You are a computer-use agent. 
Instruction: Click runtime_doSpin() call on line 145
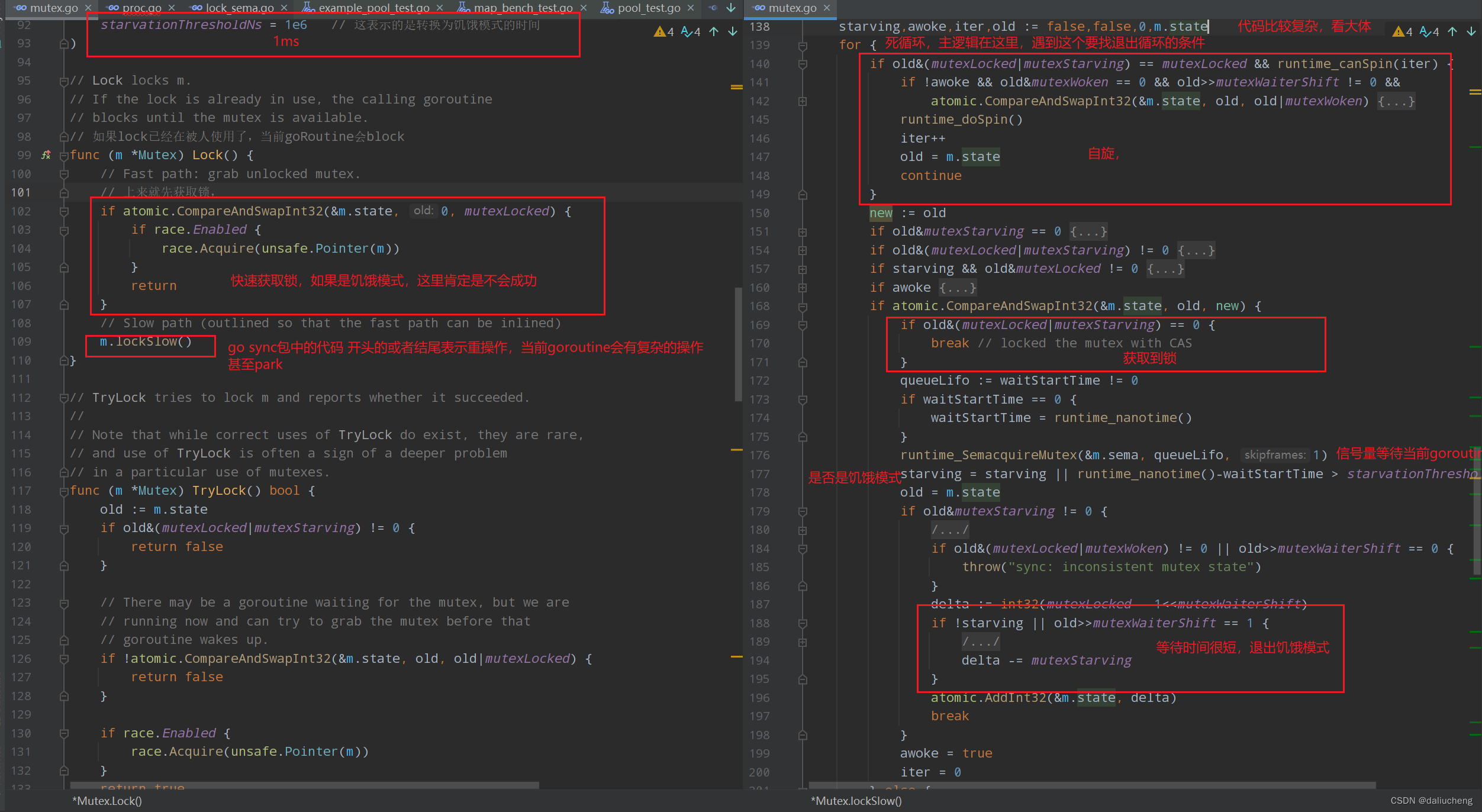click(961, 120)
